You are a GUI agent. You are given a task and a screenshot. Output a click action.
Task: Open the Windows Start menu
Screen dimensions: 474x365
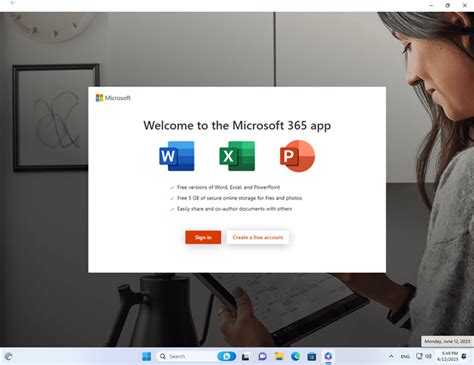pos(147,356)
